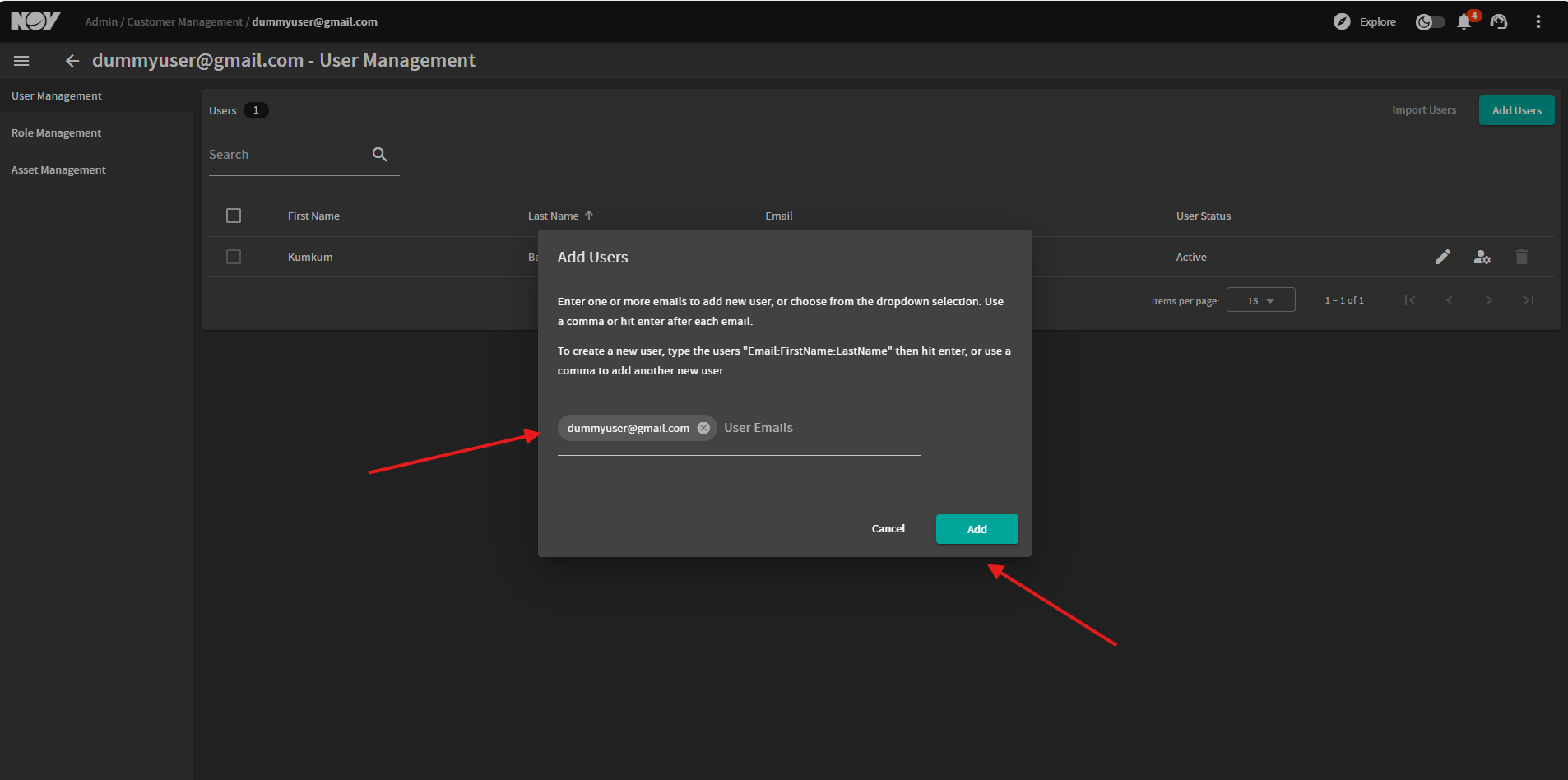Click the search magnifier icon
Image resolution: width=1568 pixels, height=780 pixels.
pos(379,154)
